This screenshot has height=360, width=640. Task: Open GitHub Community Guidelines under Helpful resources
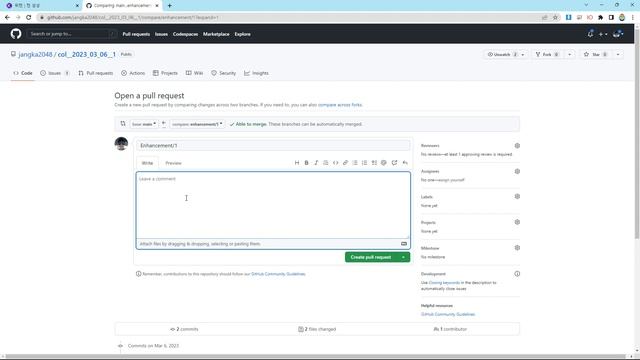point(448,314)
